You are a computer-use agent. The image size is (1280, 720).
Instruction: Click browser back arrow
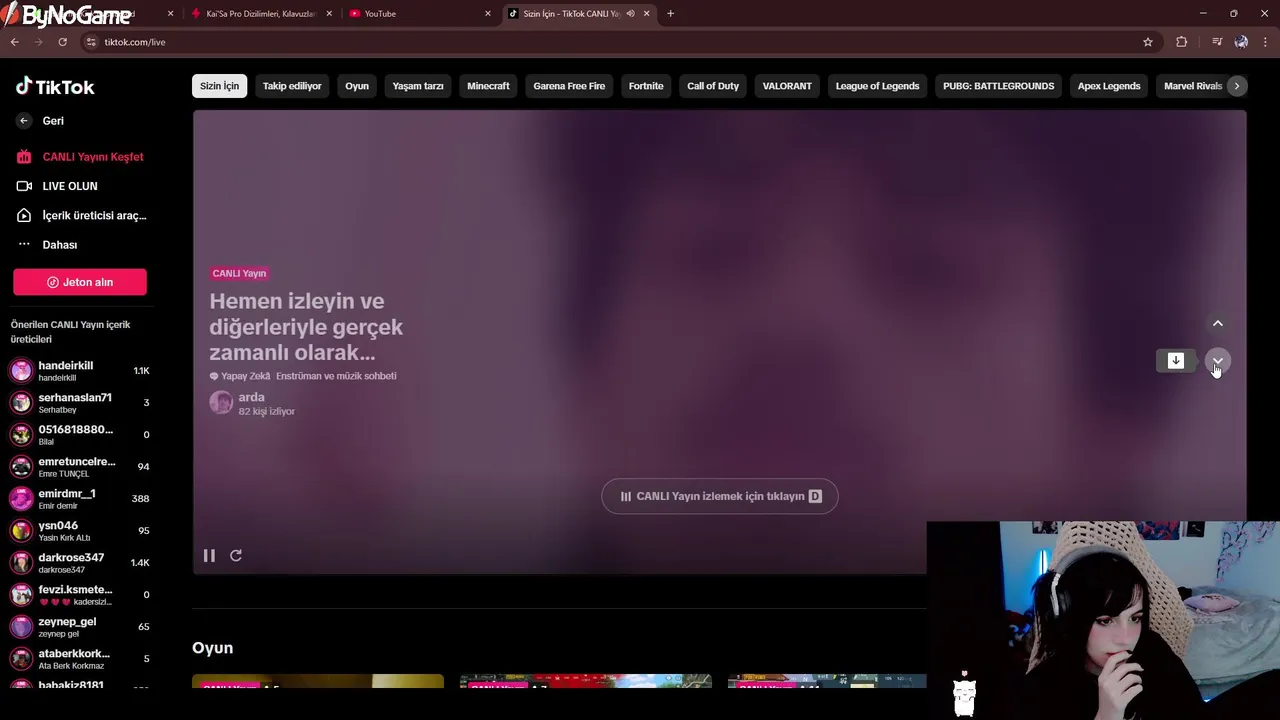14,42
